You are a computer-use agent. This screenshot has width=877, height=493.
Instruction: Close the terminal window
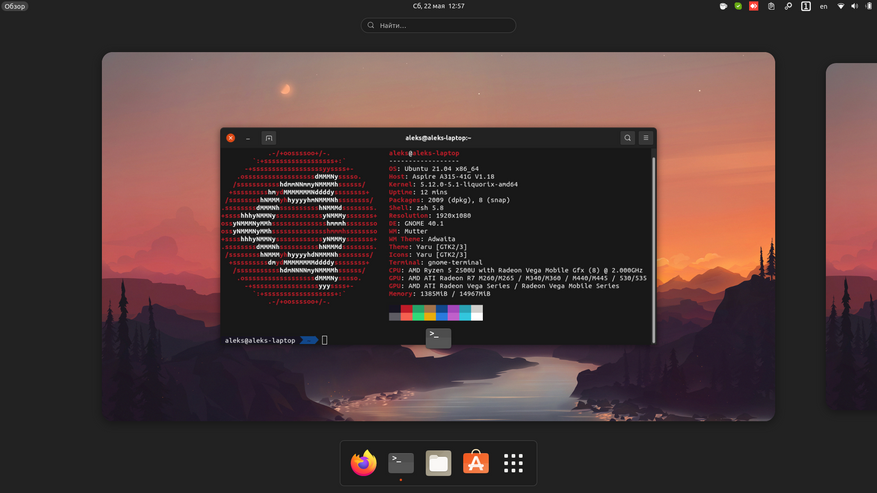click(x=230, y=138)
